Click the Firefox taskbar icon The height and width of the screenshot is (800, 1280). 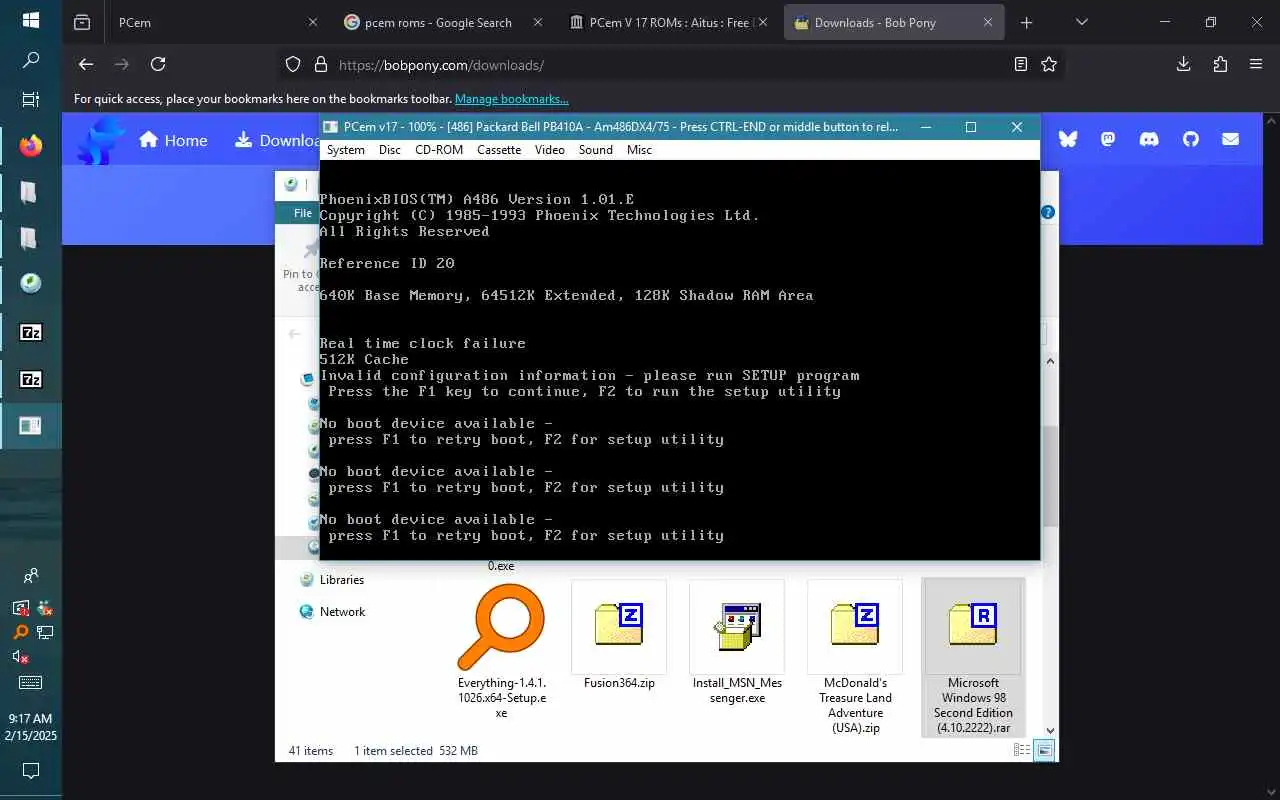pos(31,146)
